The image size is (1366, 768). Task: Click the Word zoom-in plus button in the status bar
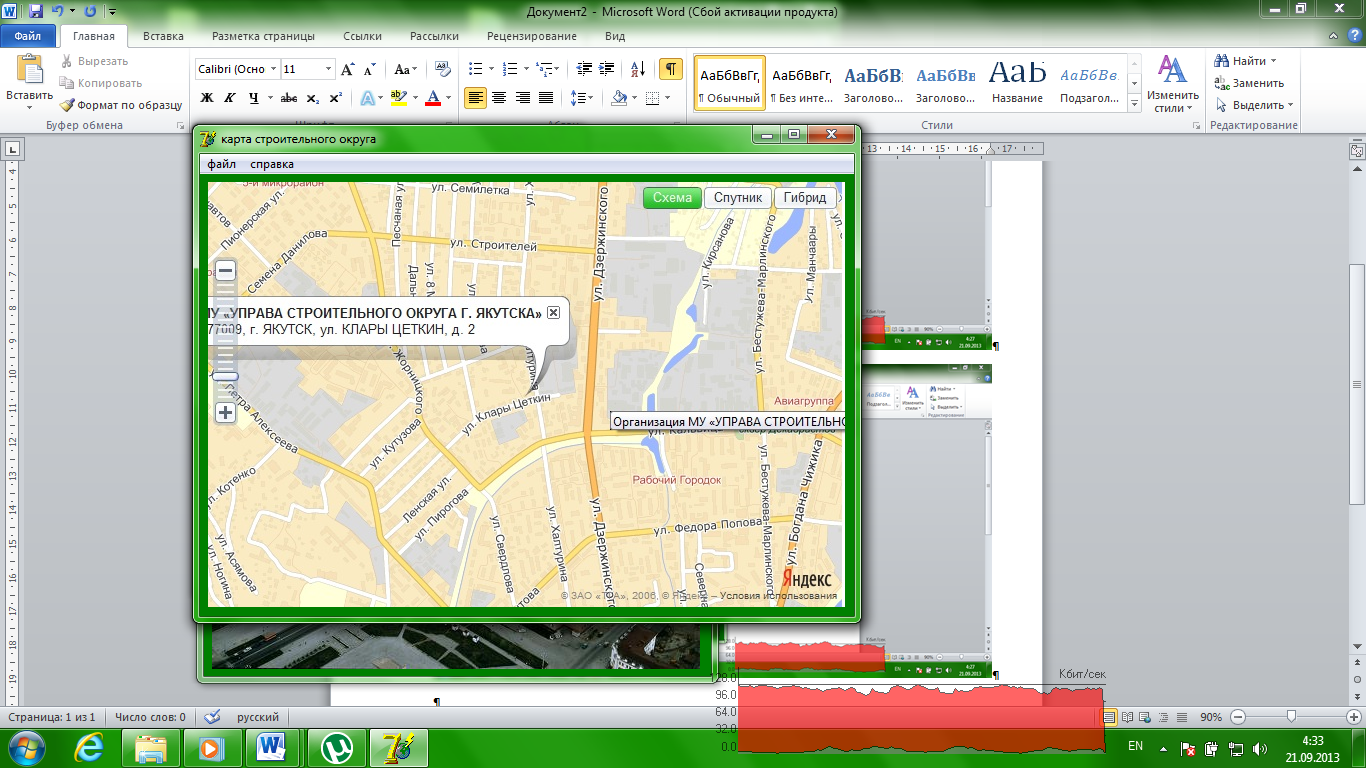coord(1352,717)
